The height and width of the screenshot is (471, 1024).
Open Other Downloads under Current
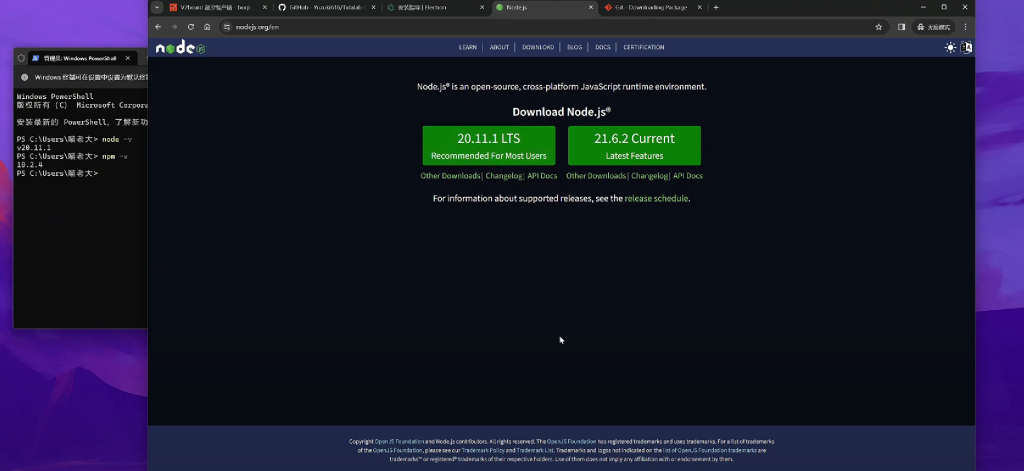[596, 176]
